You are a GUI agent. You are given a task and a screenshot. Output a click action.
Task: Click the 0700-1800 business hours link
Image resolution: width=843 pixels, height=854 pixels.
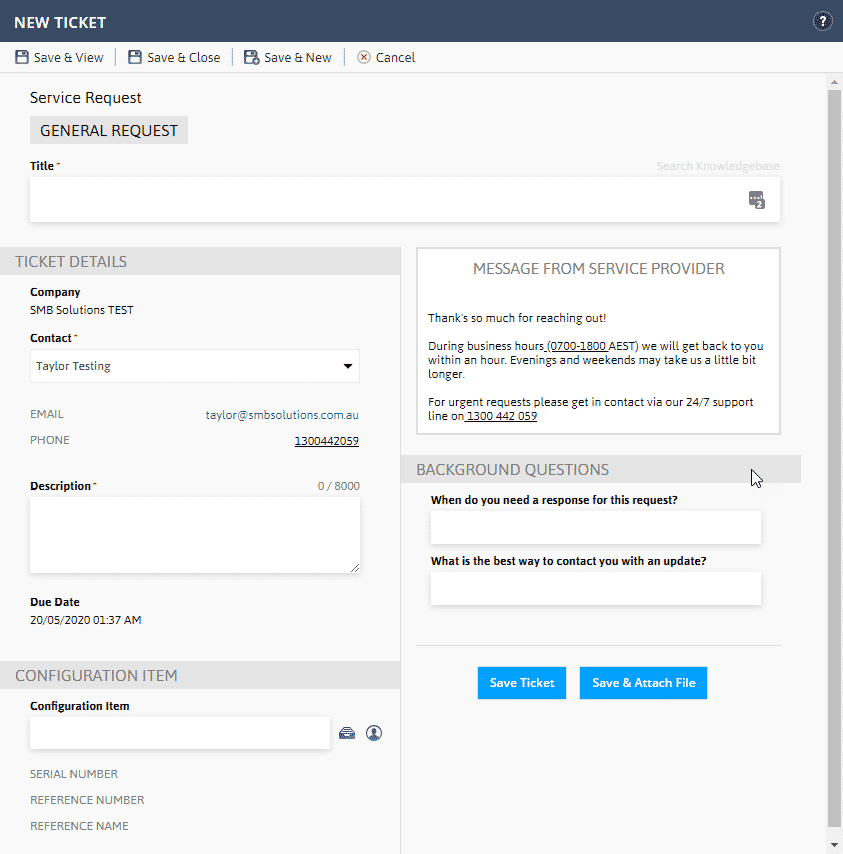578,346
